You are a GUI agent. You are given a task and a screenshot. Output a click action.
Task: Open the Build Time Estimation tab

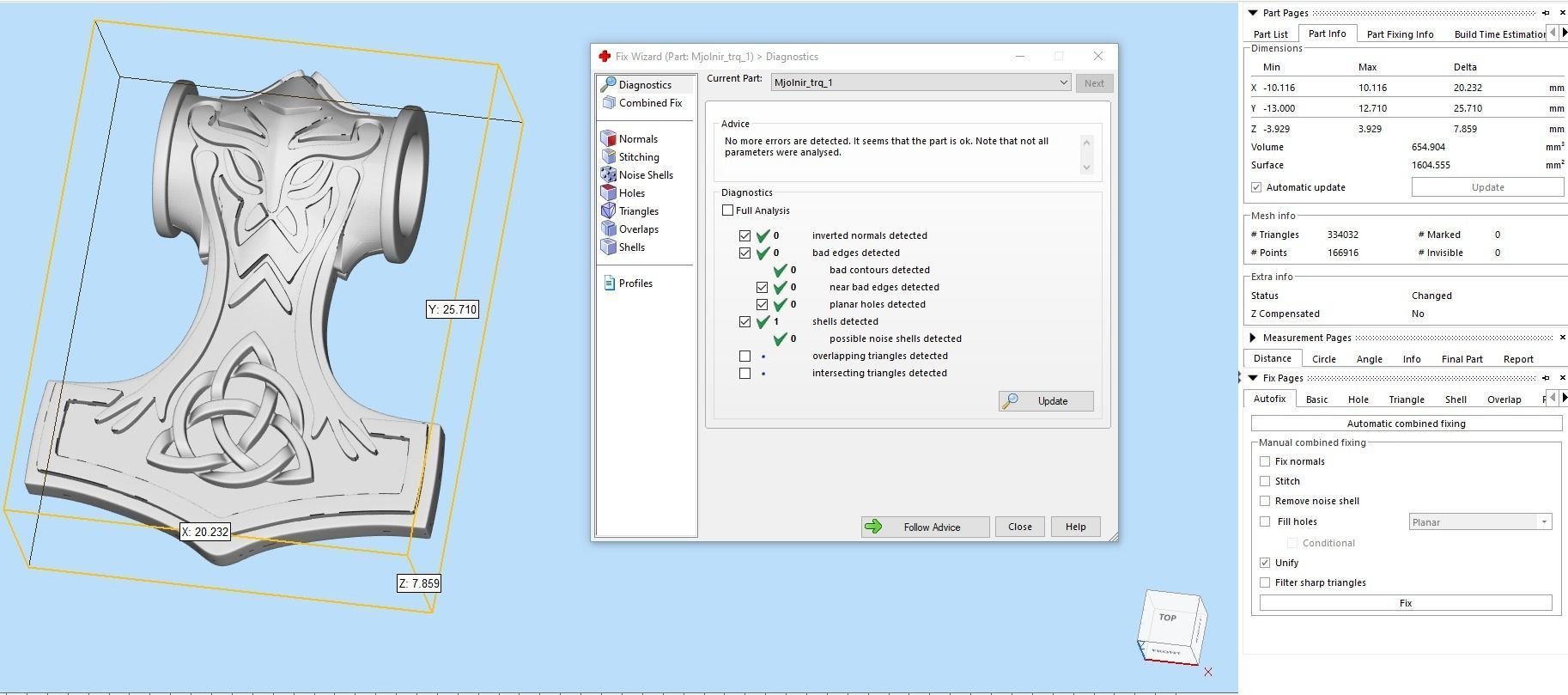pos(1499,34)
